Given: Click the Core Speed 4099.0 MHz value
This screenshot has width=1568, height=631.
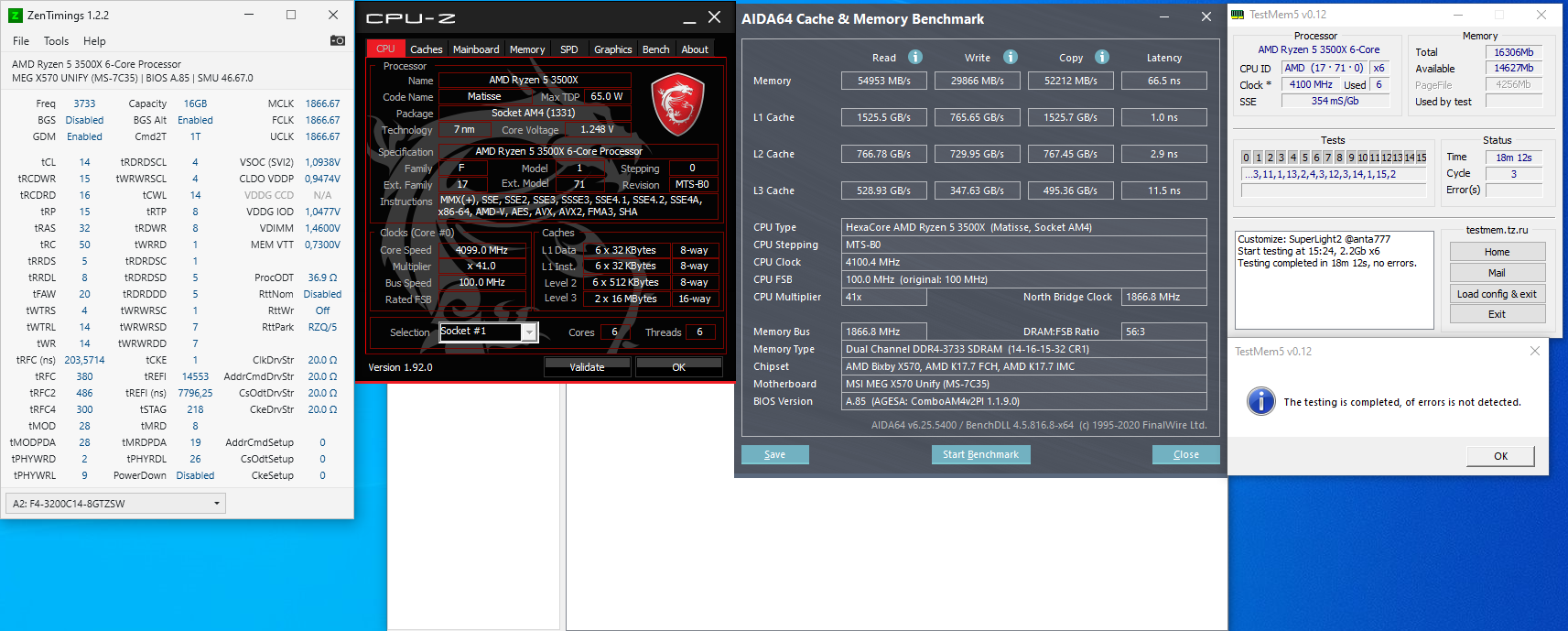Looking at the screenshot, I should [x=482, y=250].
